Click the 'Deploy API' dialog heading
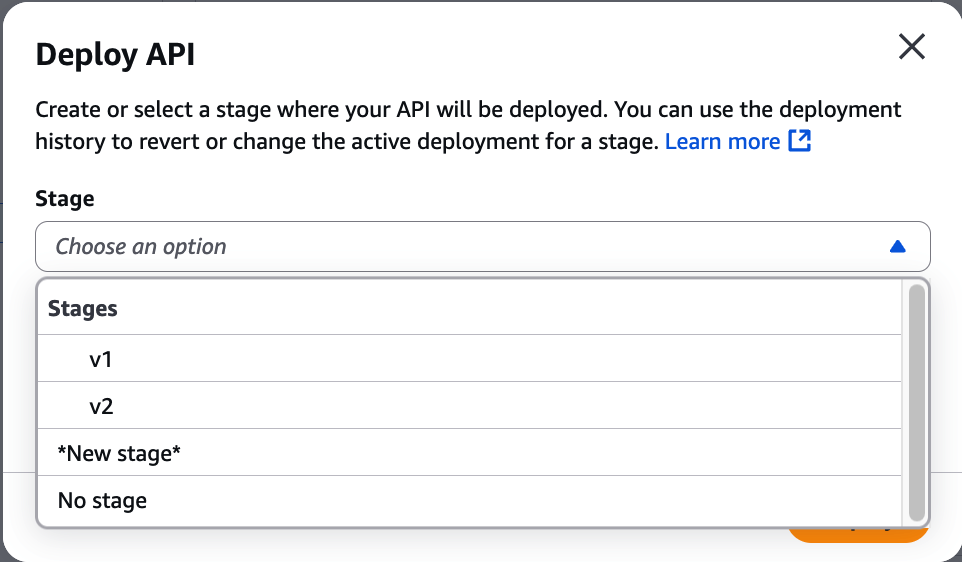The image size is (962, 562). 115,54
